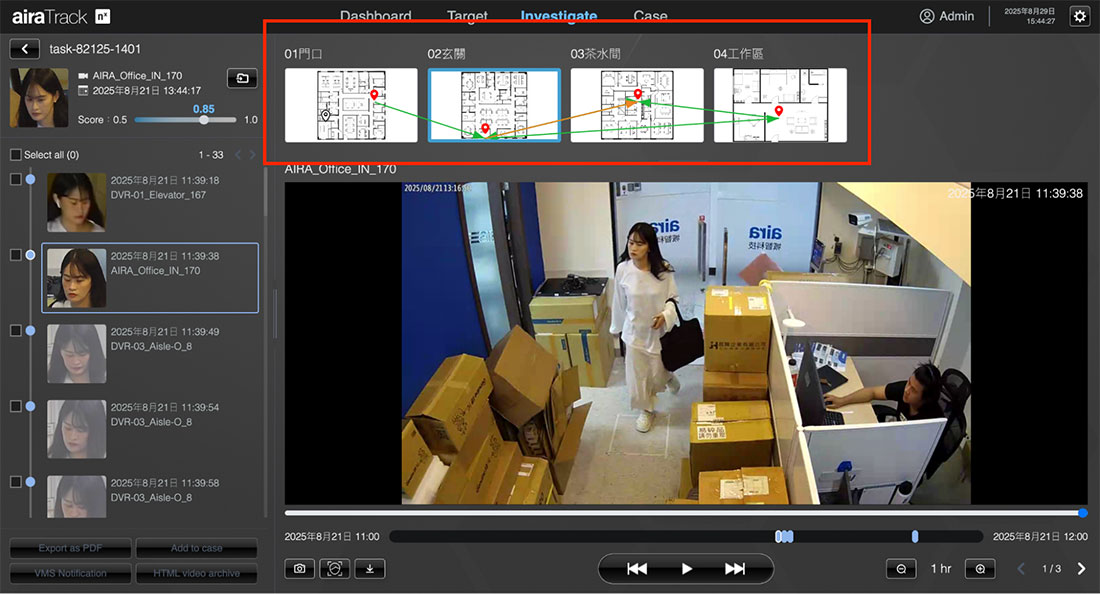Open the settings gear icon
1100x594 pixels.
coord(1079,16)
